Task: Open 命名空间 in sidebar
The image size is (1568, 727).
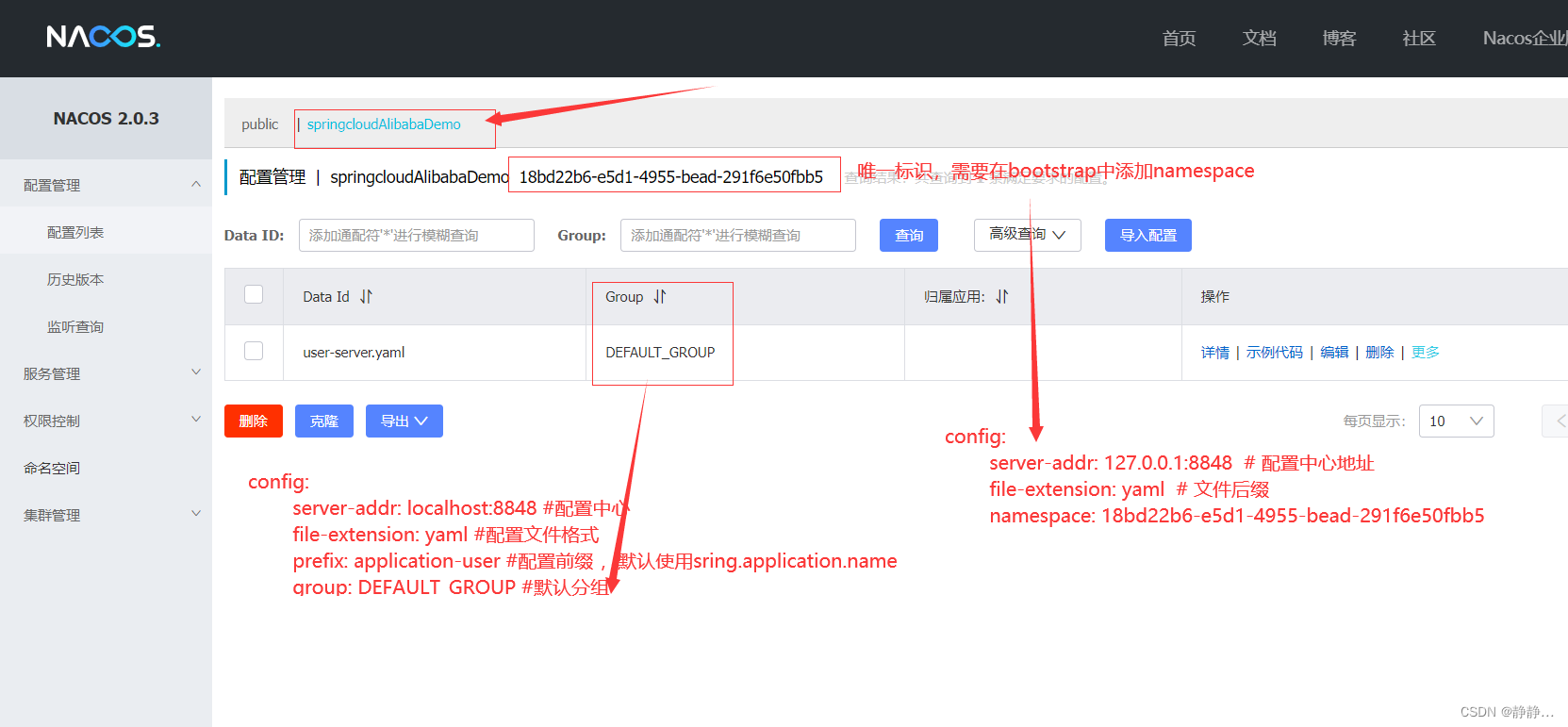Action: (52, 468)
